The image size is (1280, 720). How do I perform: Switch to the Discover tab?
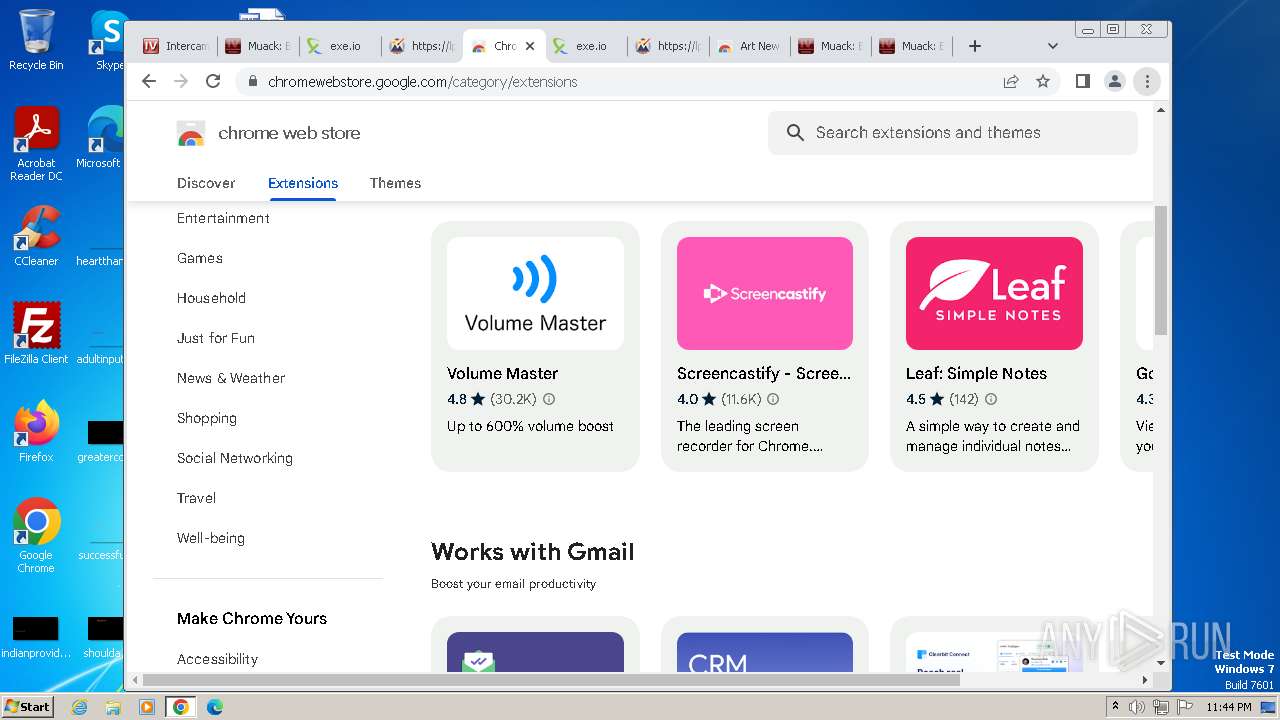tap(206, 183)
